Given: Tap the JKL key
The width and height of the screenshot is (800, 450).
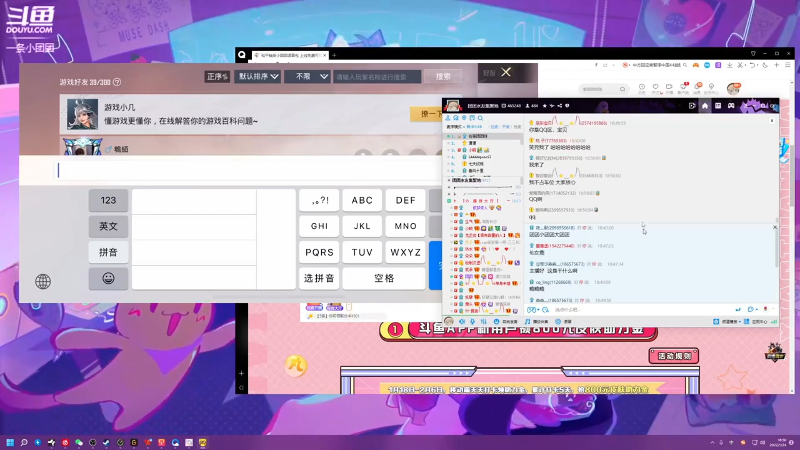Looking at the screenshot, I should [362, 226].
